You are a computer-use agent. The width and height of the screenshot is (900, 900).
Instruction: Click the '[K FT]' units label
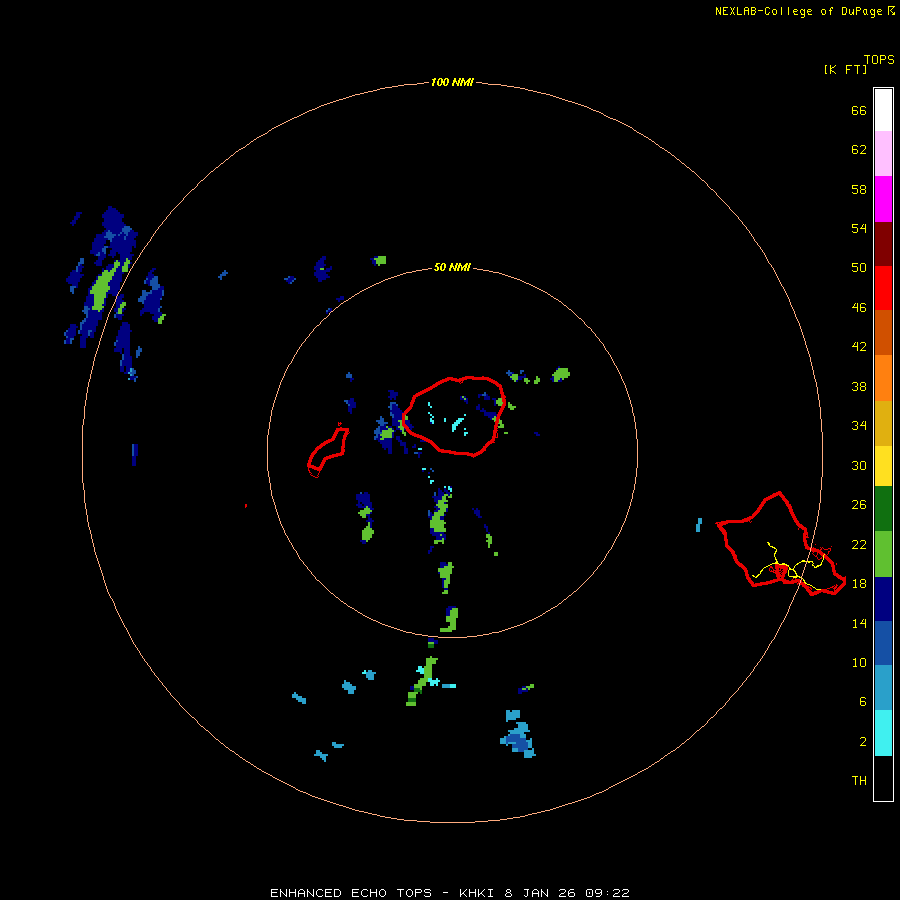tap(845, 70)
